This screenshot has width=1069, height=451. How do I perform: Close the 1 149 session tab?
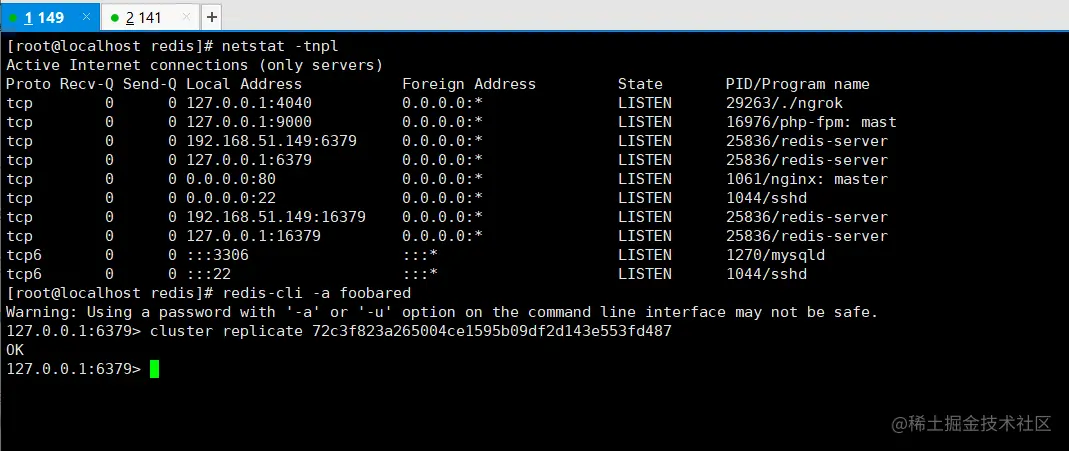87,16
